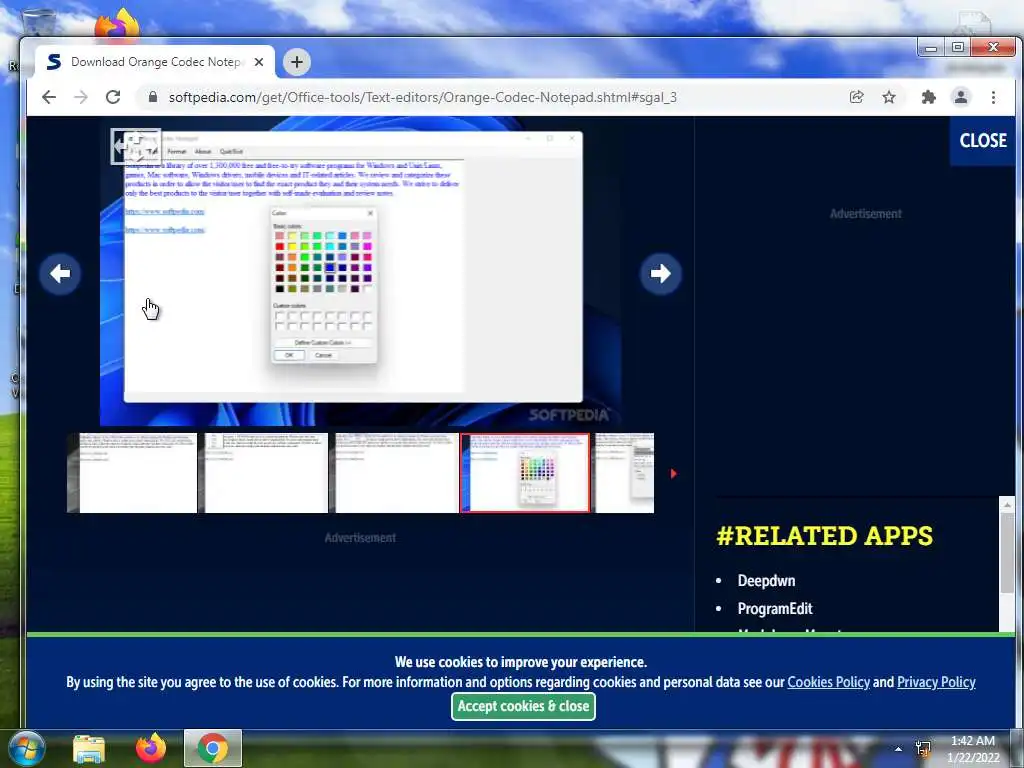Select the first gallery thumbnail
The image size is (1024, 768).
132,473
